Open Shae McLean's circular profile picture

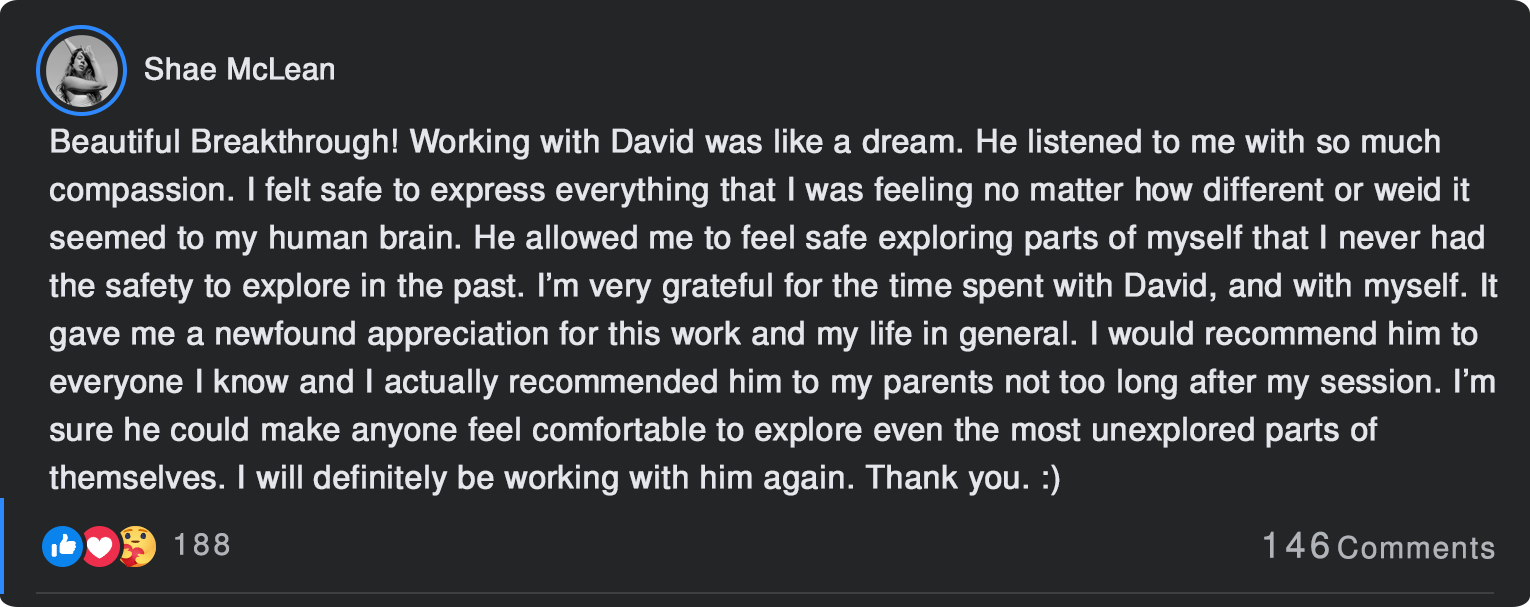tap(80, 70)
